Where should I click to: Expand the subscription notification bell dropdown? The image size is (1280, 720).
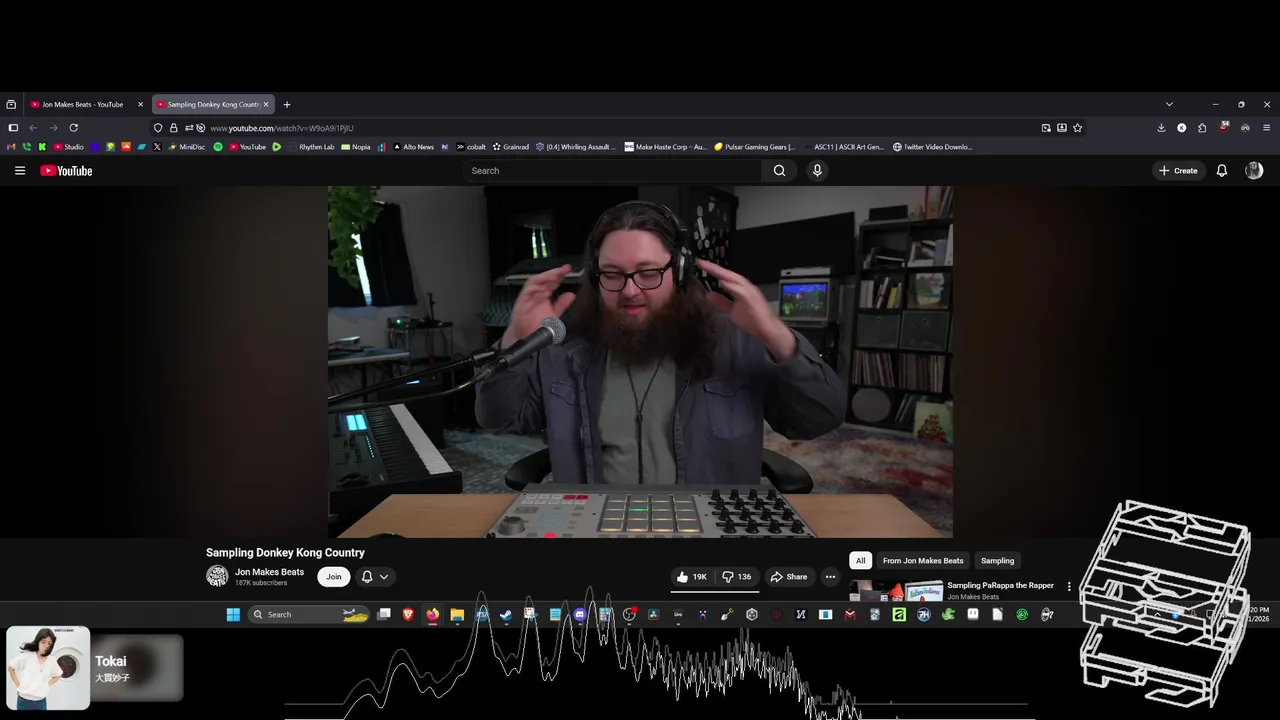tap(374, 577)
